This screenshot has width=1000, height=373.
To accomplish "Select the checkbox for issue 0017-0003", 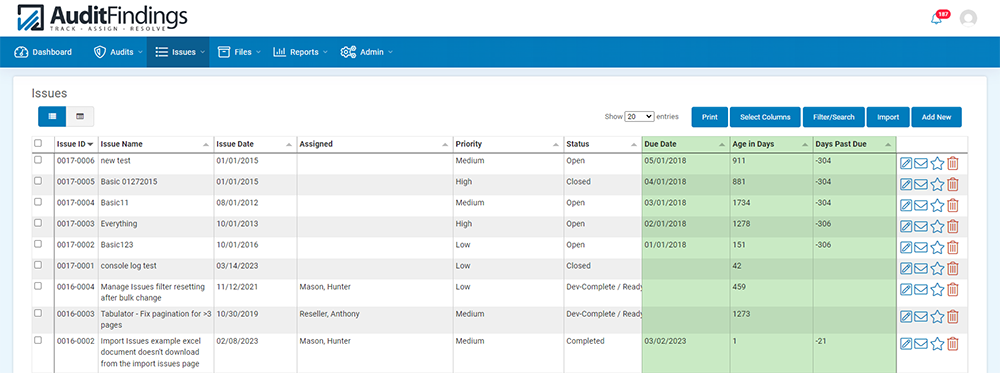I will tap(38, 223).
